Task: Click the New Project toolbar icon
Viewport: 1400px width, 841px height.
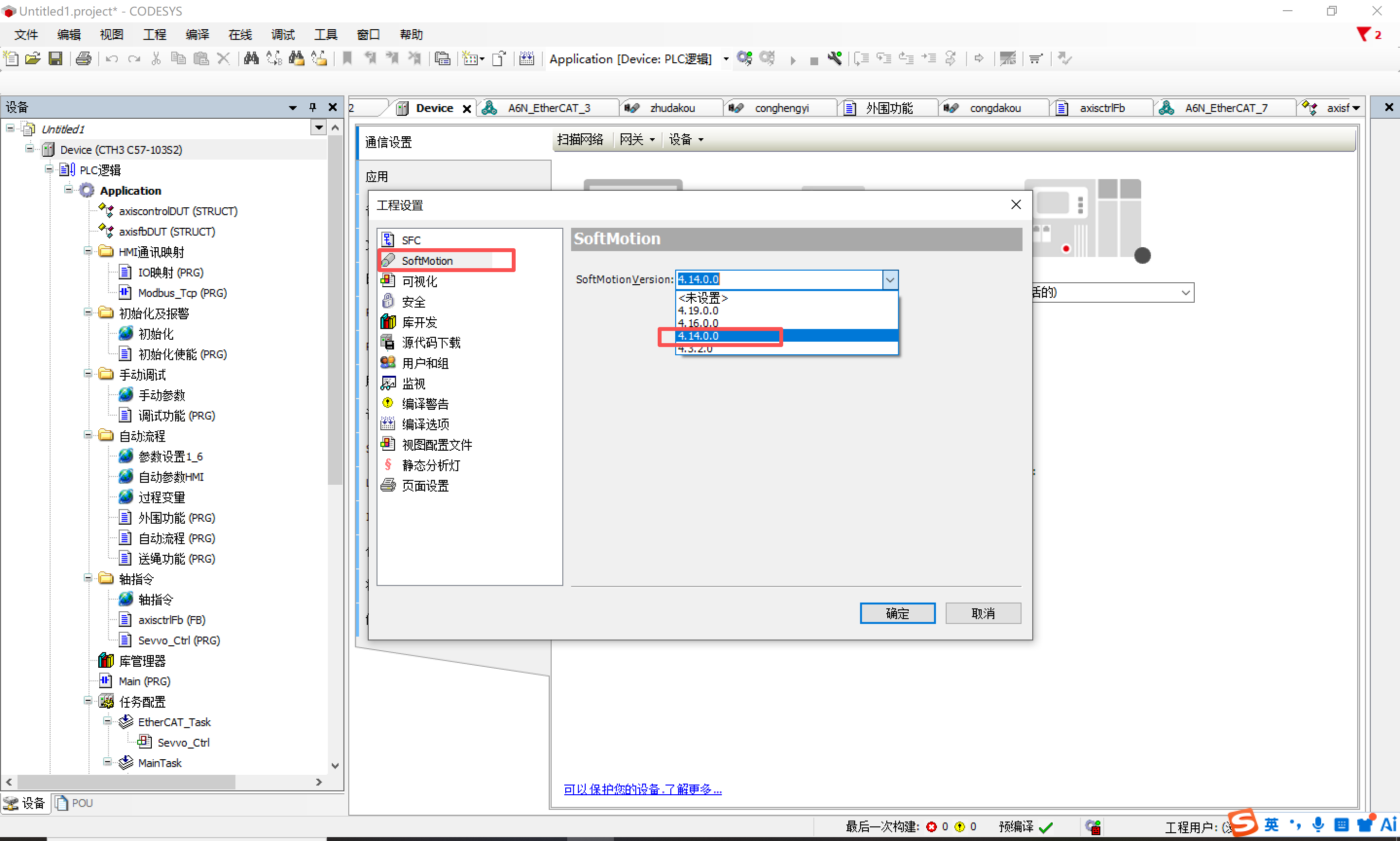Action: [11, 58]
